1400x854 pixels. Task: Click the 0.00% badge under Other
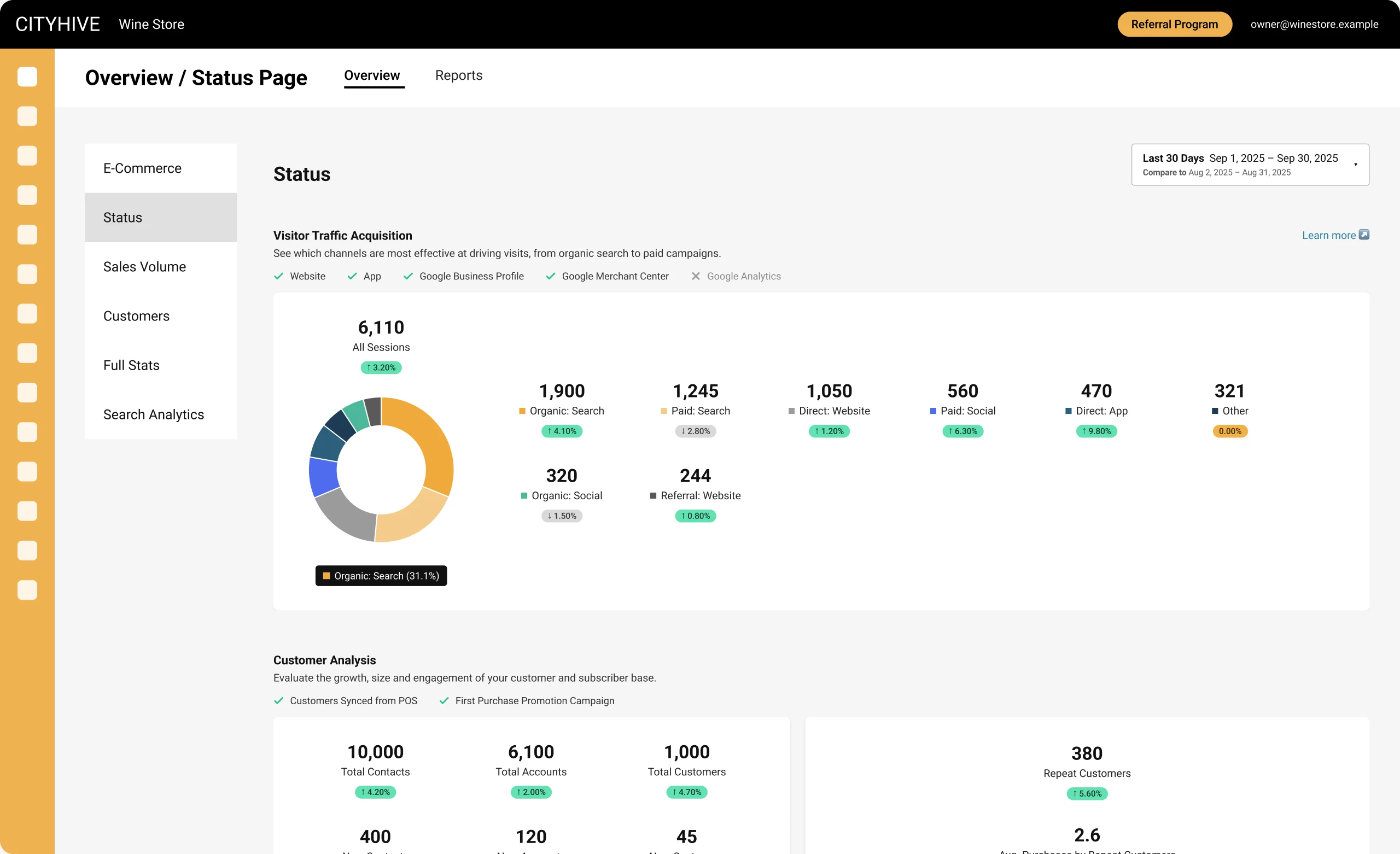(x=1230, y=431)
